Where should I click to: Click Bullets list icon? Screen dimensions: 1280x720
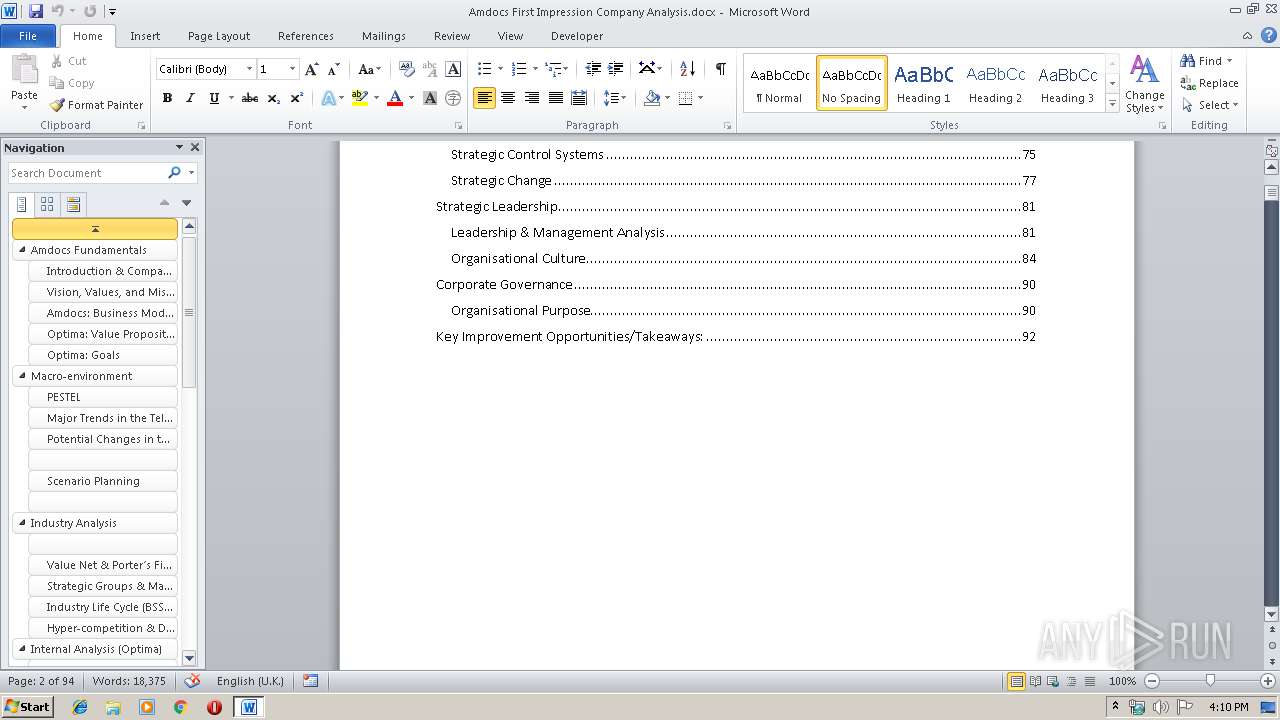click(484, 69)
